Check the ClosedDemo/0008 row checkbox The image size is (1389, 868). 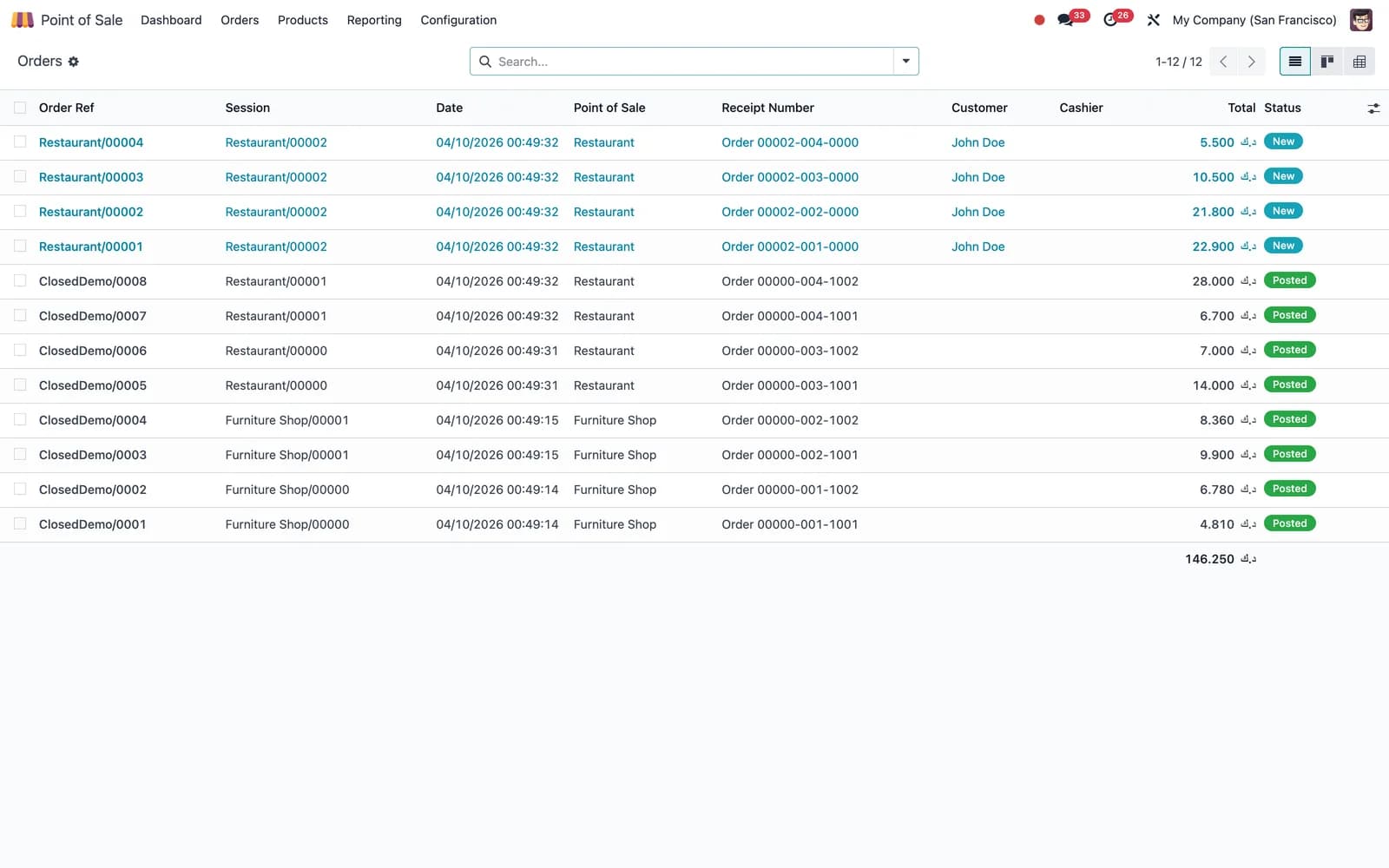tap(20, 281)
